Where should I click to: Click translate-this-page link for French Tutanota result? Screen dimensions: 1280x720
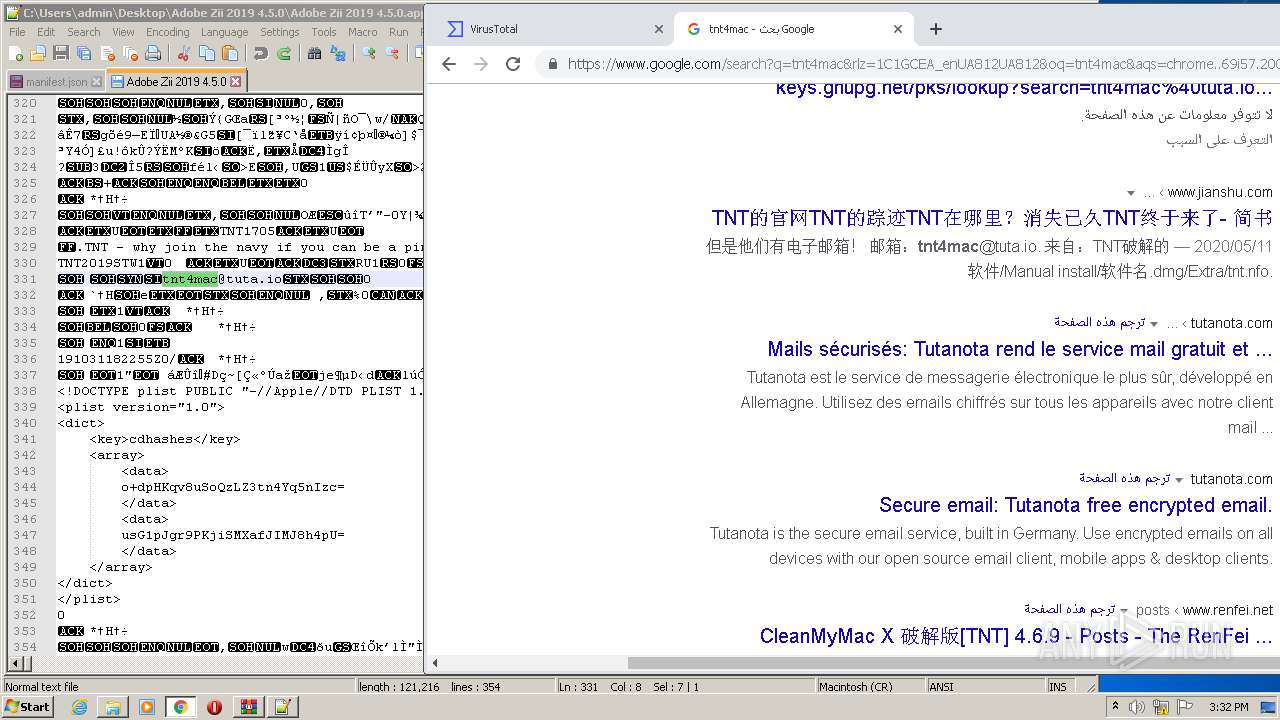[x=1099, y=322]
